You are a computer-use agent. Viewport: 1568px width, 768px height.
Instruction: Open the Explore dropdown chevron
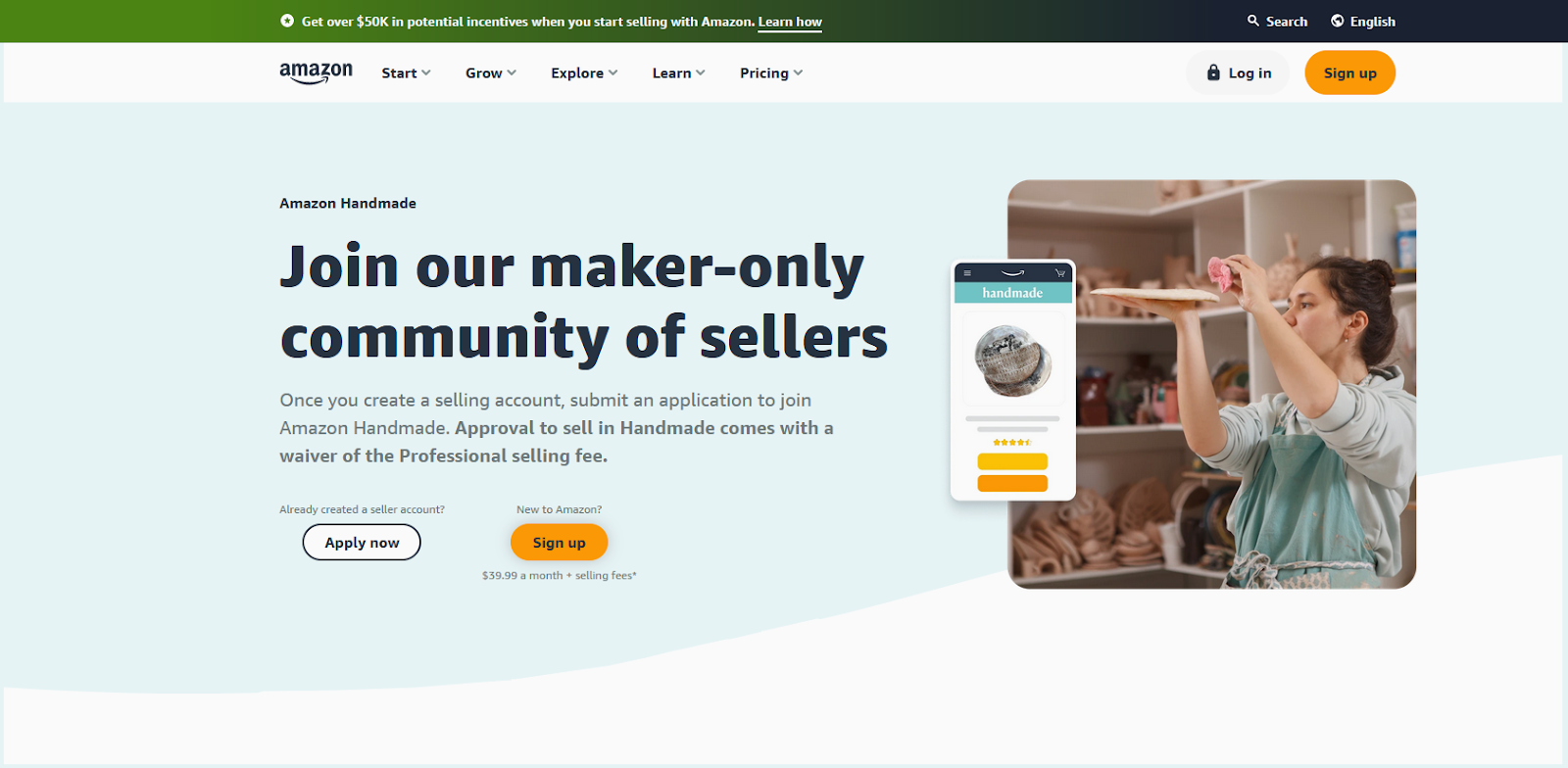tap(613, 72)
